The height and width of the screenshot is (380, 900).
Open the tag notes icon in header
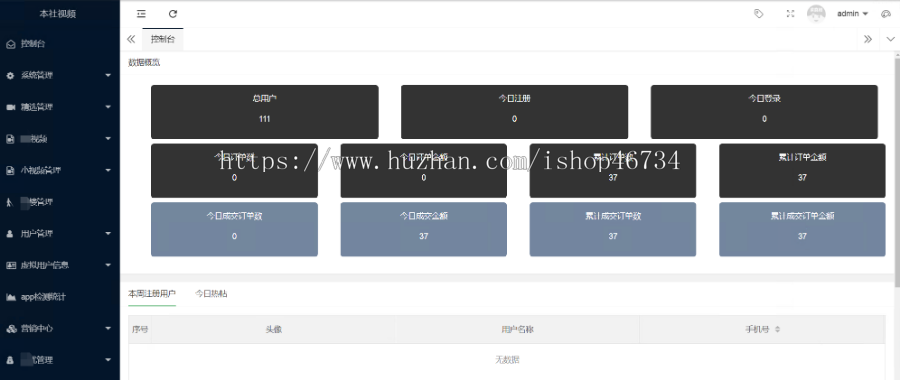(x=759, y=14)
